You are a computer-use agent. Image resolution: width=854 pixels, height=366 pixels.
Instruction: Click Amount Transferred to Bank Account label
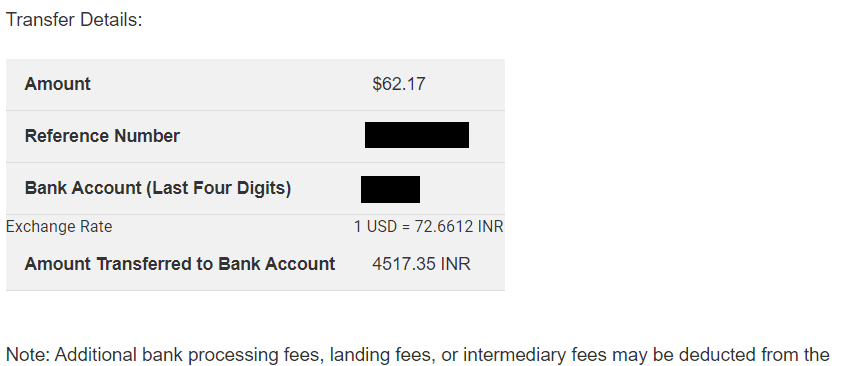pyautogui.click(x=180, y=264)
